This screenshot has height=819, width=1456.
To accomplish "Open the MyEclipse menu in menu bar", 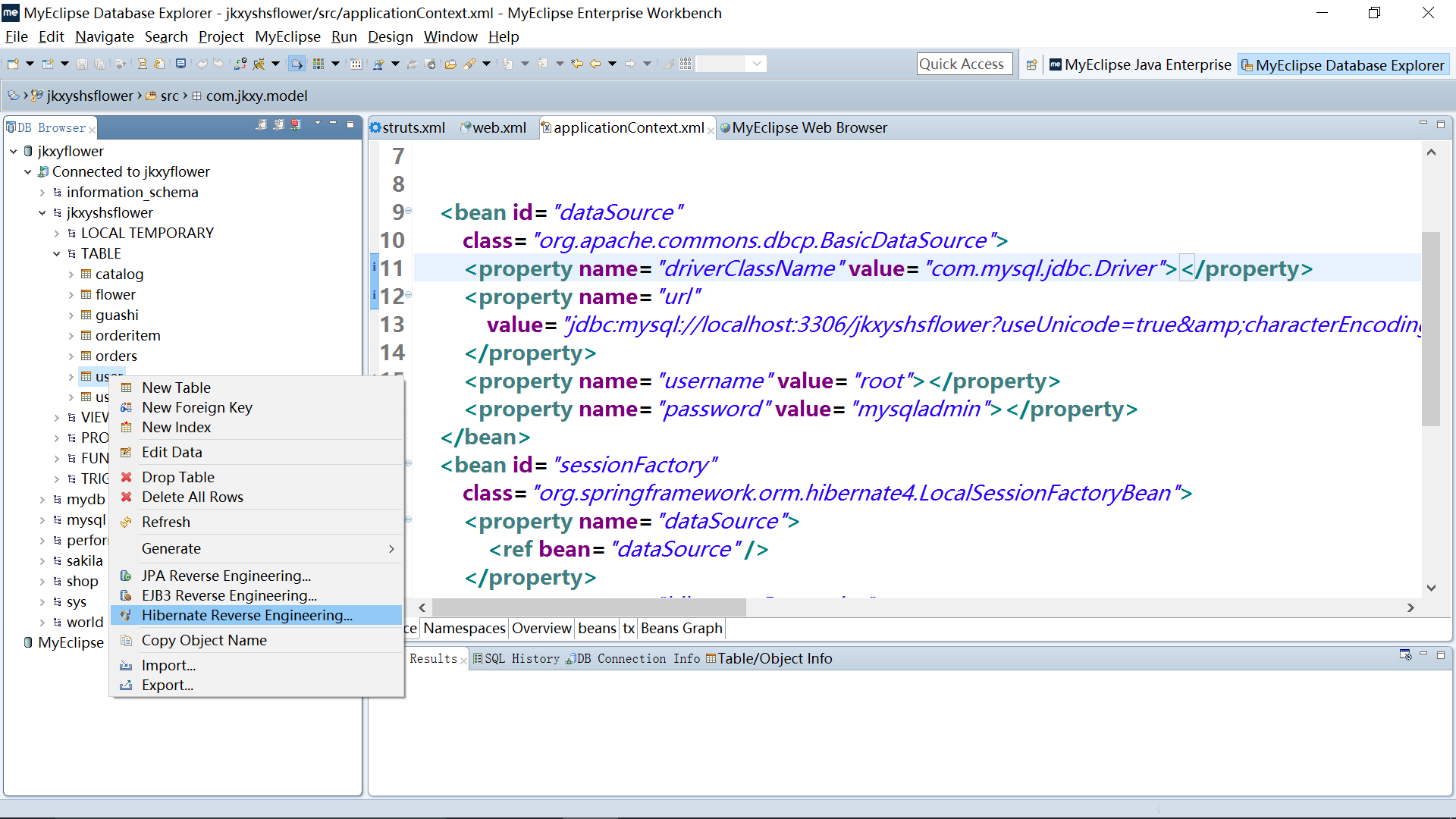I will point(287,36).
